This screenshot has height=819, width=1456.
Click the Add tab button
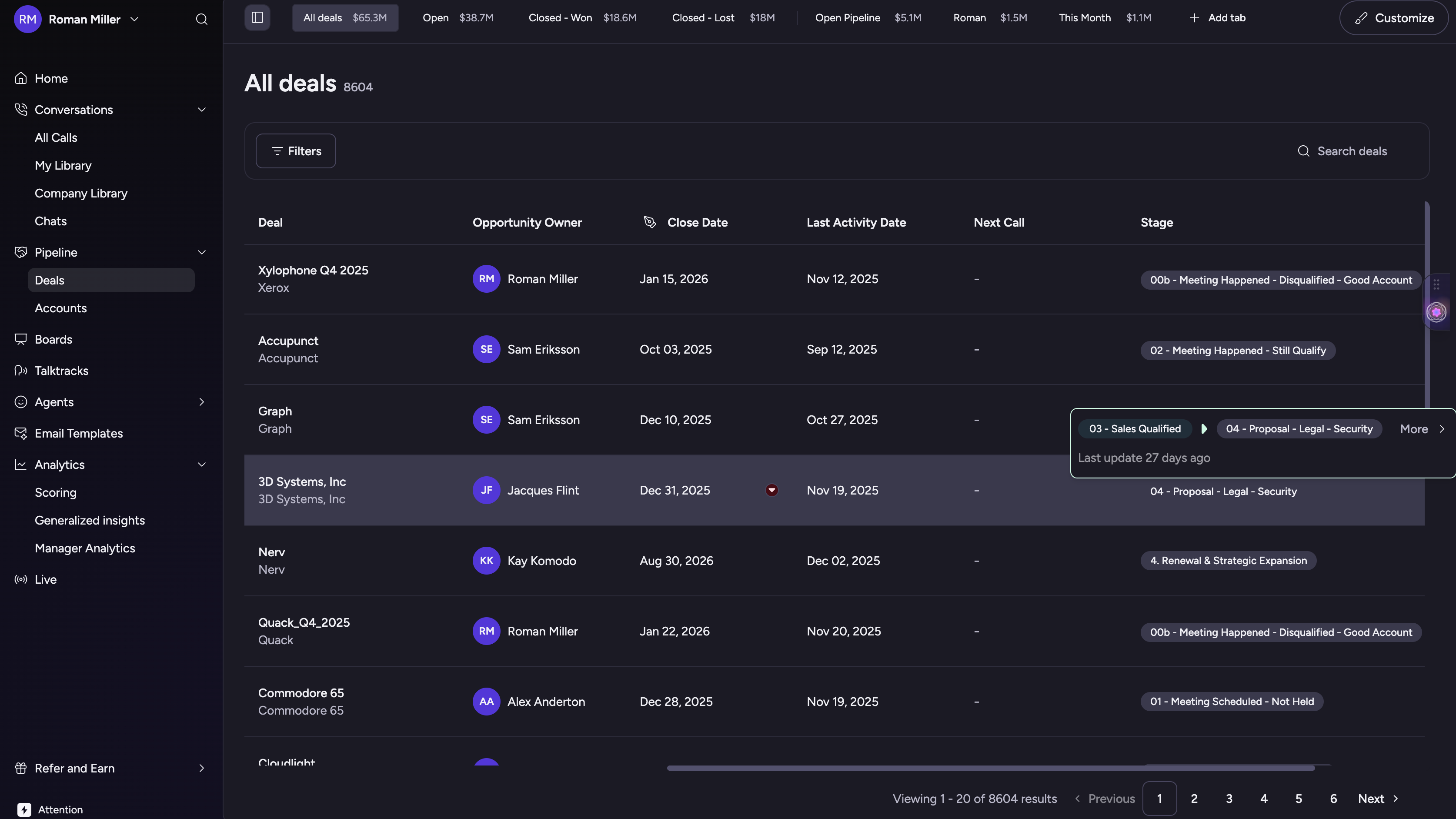[x=1218, y=17]
